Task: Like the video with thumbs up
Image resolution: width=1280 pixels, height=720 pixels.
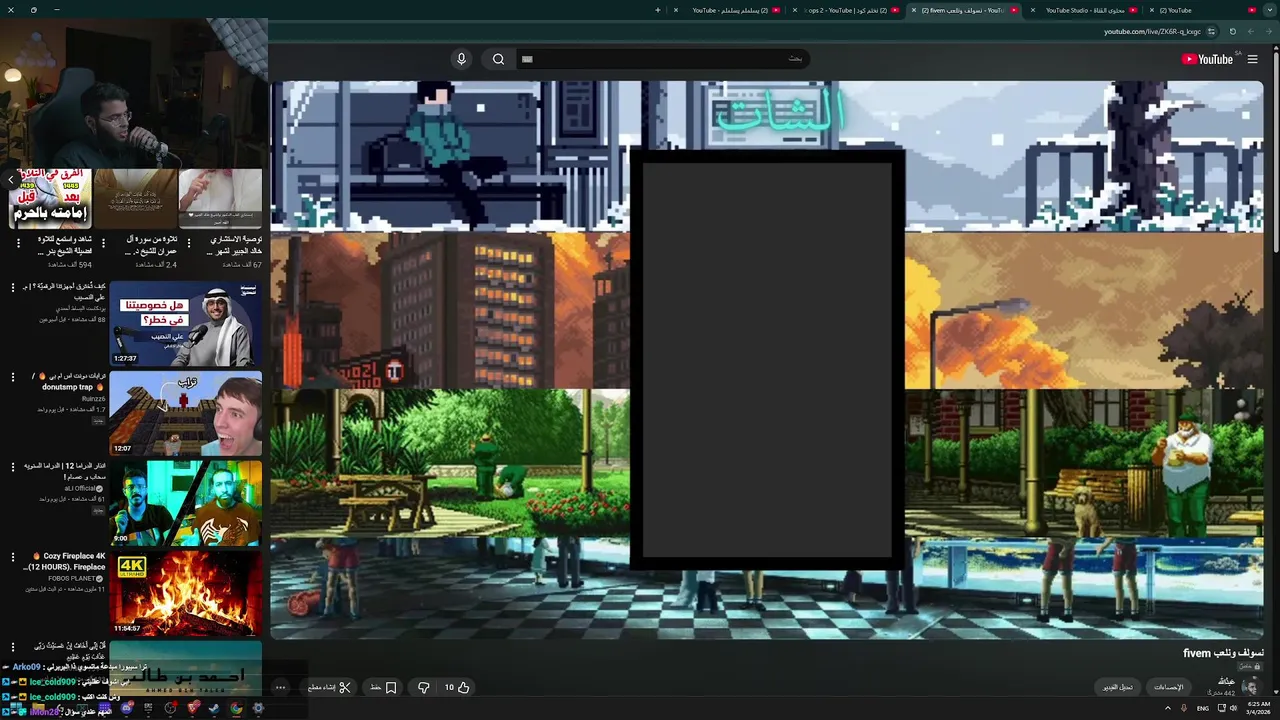Action: tap(457, 688)
